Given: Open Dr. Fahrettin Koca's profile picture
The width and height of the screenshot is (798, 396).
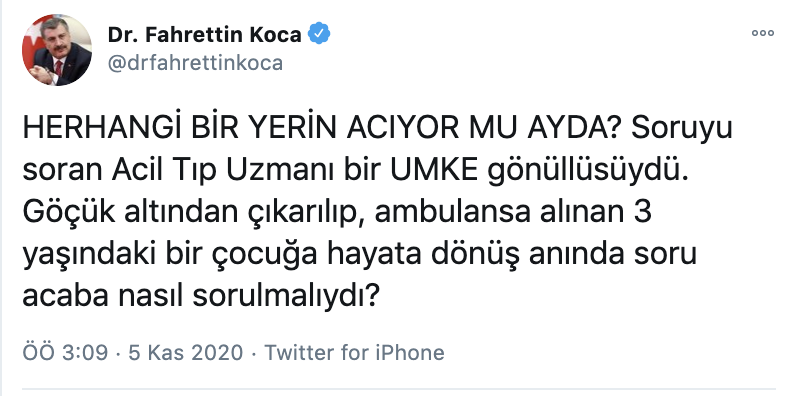Looking at the screenshot, I should [57, 50].
